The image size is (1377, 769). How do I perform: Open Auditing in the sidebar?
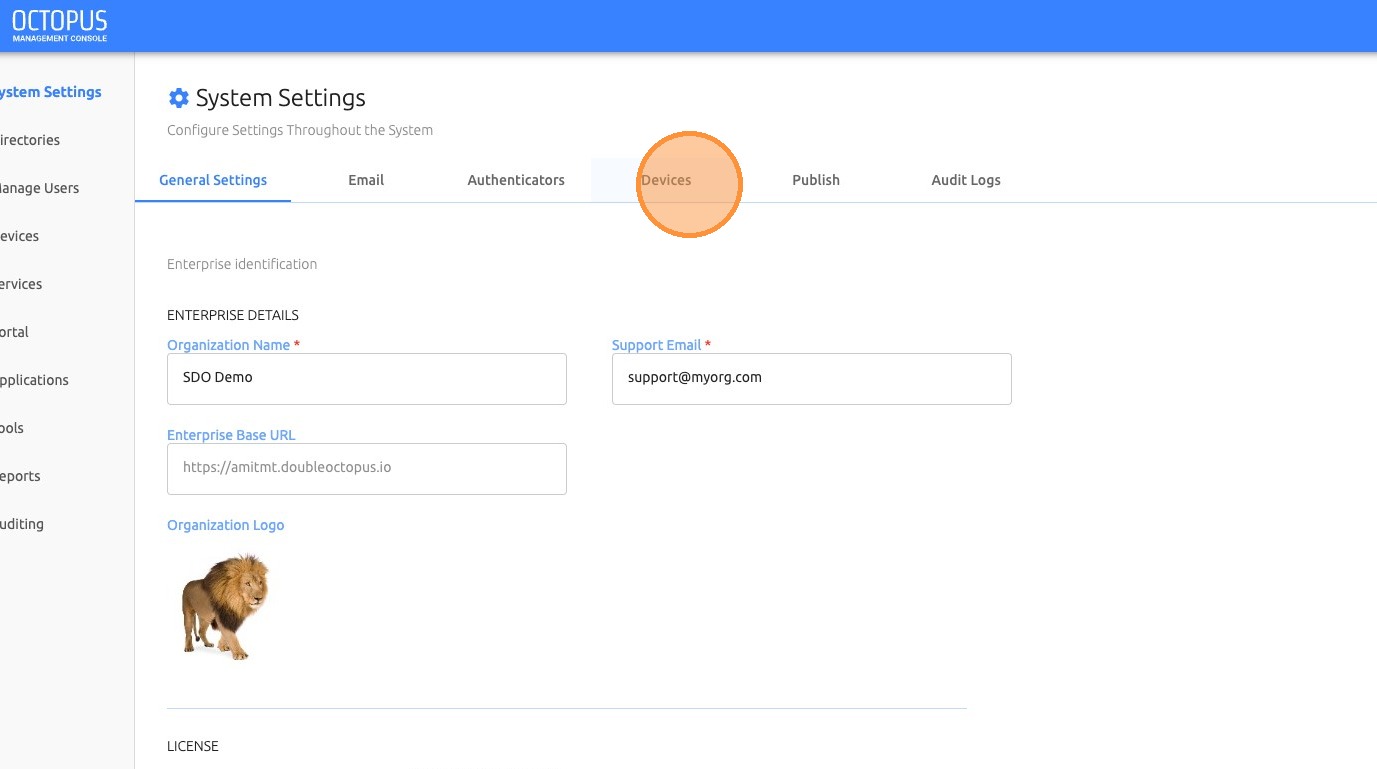click(22, 524)
